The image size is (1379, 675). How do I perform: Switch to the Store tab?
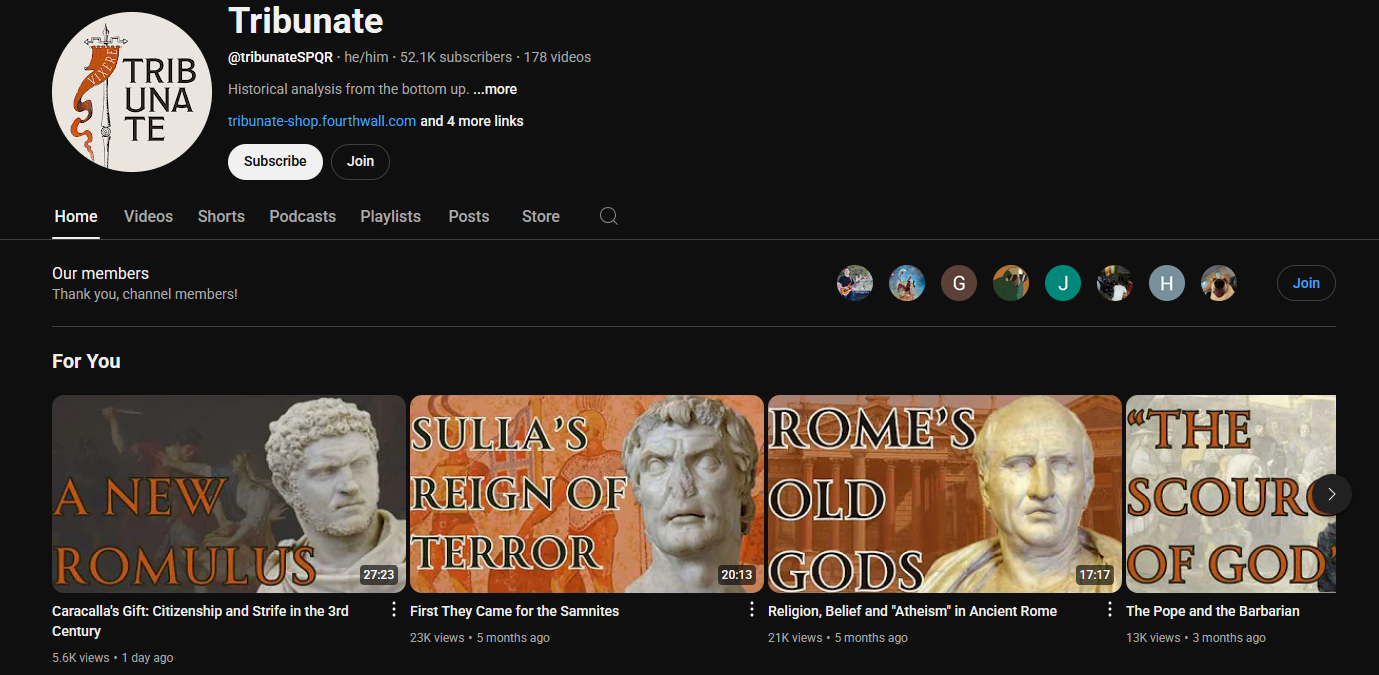pos(541,216)
